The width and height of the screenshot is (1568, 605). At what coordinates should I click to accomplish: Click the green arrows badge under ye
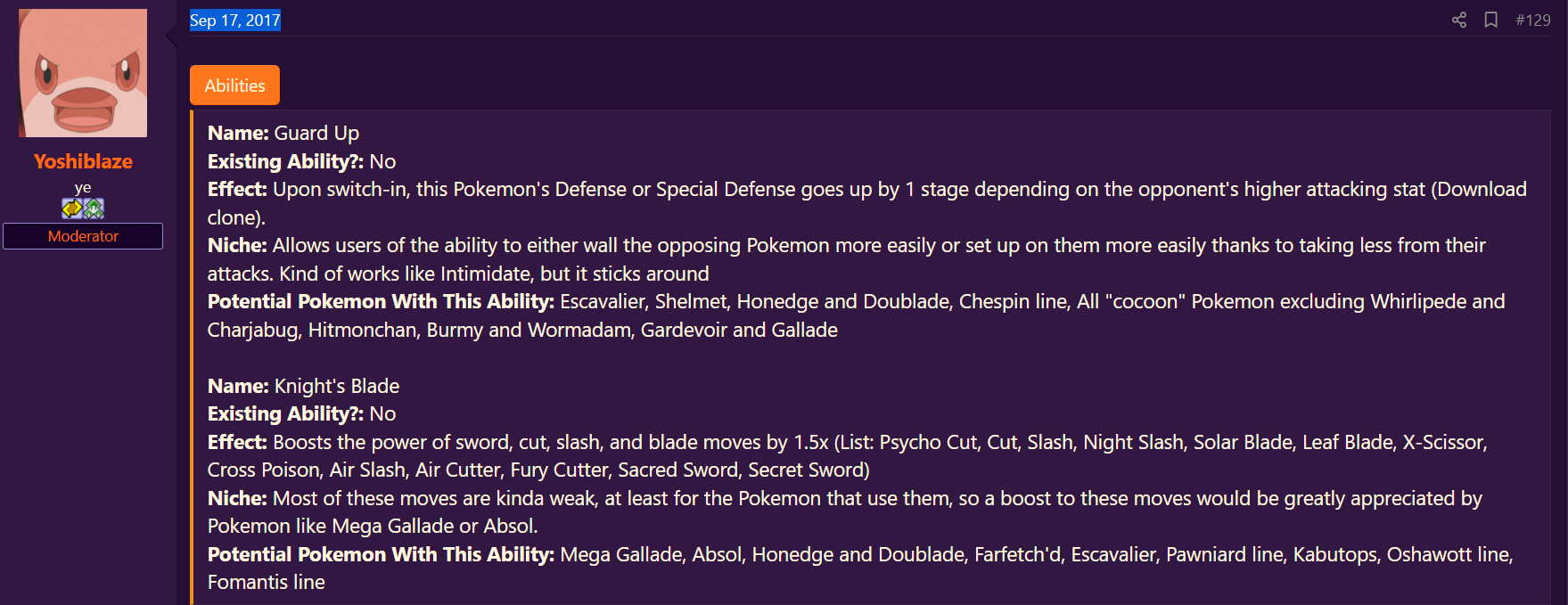coord(94,208)
